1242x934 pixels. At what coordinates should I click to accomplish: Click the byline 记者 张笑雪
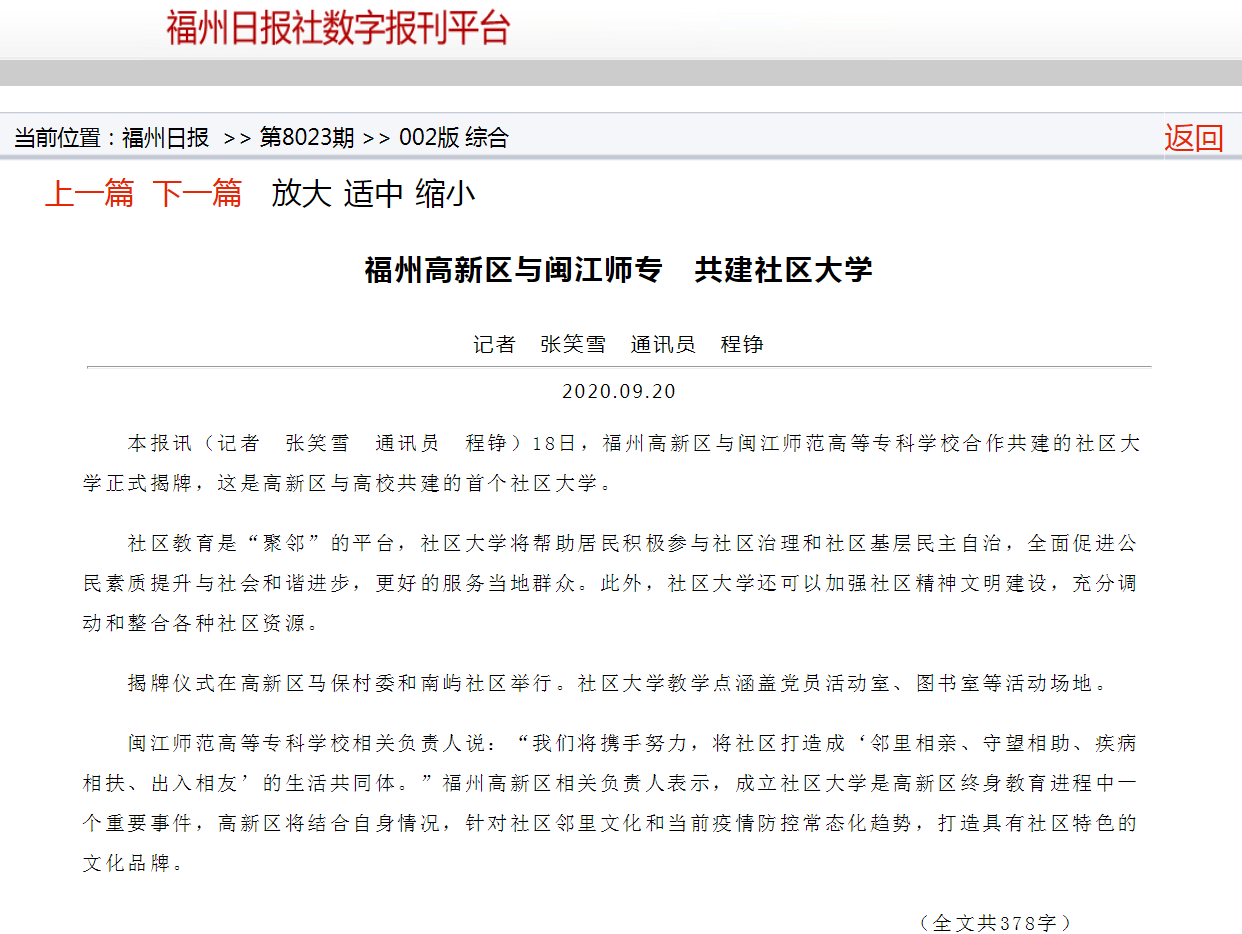(x=539, y=345)
